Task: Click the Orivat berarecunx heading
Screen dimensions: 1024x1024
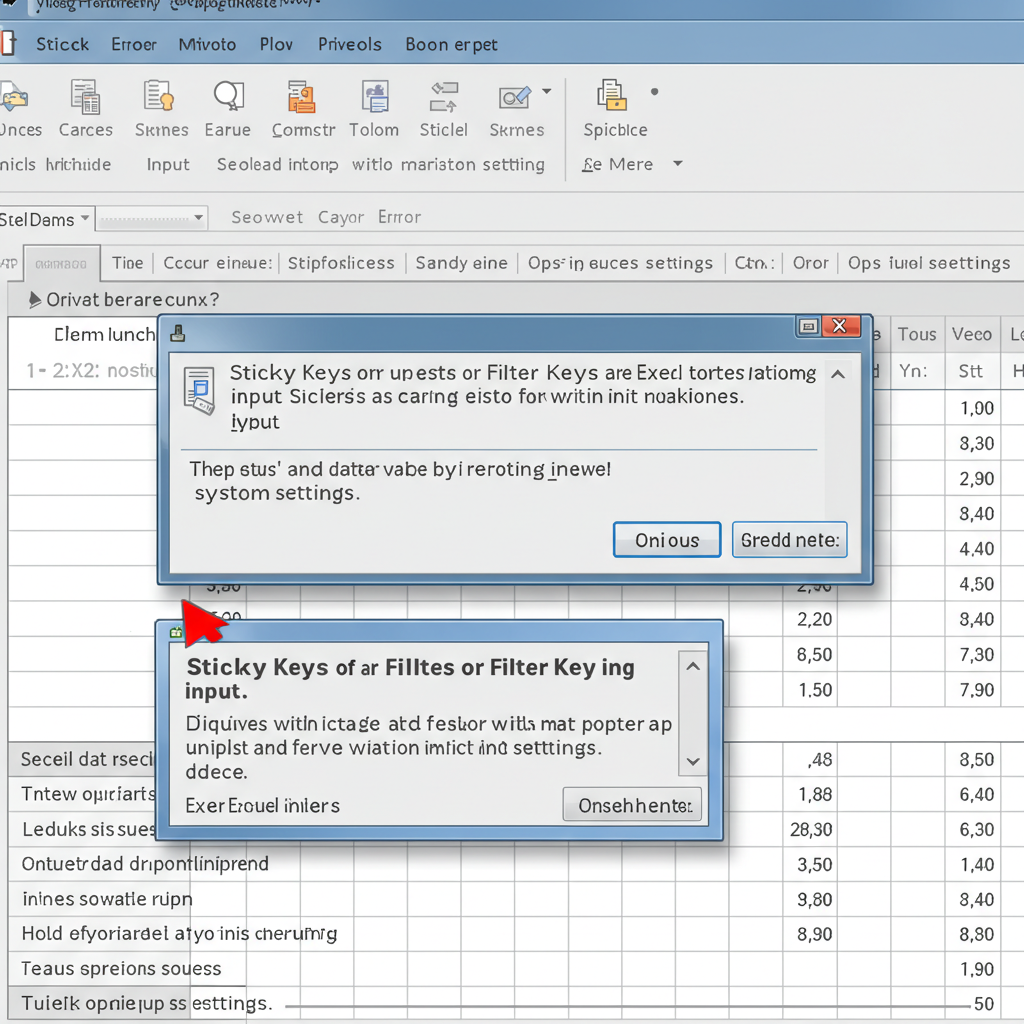Action: (x=133, y=300)
